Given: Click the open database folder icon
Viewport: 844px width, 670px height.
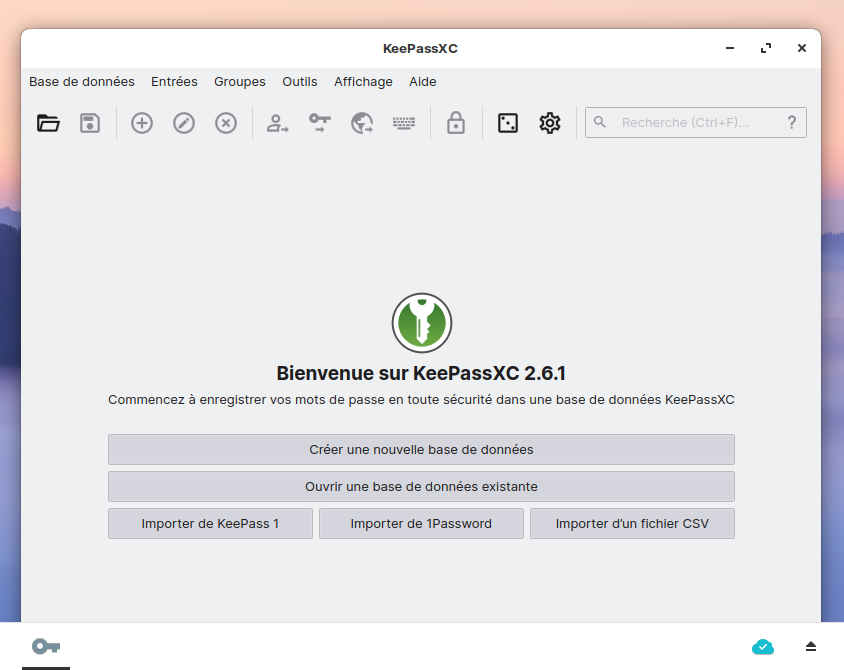Looking at the screenshot, I should click(x=48, y=123).
